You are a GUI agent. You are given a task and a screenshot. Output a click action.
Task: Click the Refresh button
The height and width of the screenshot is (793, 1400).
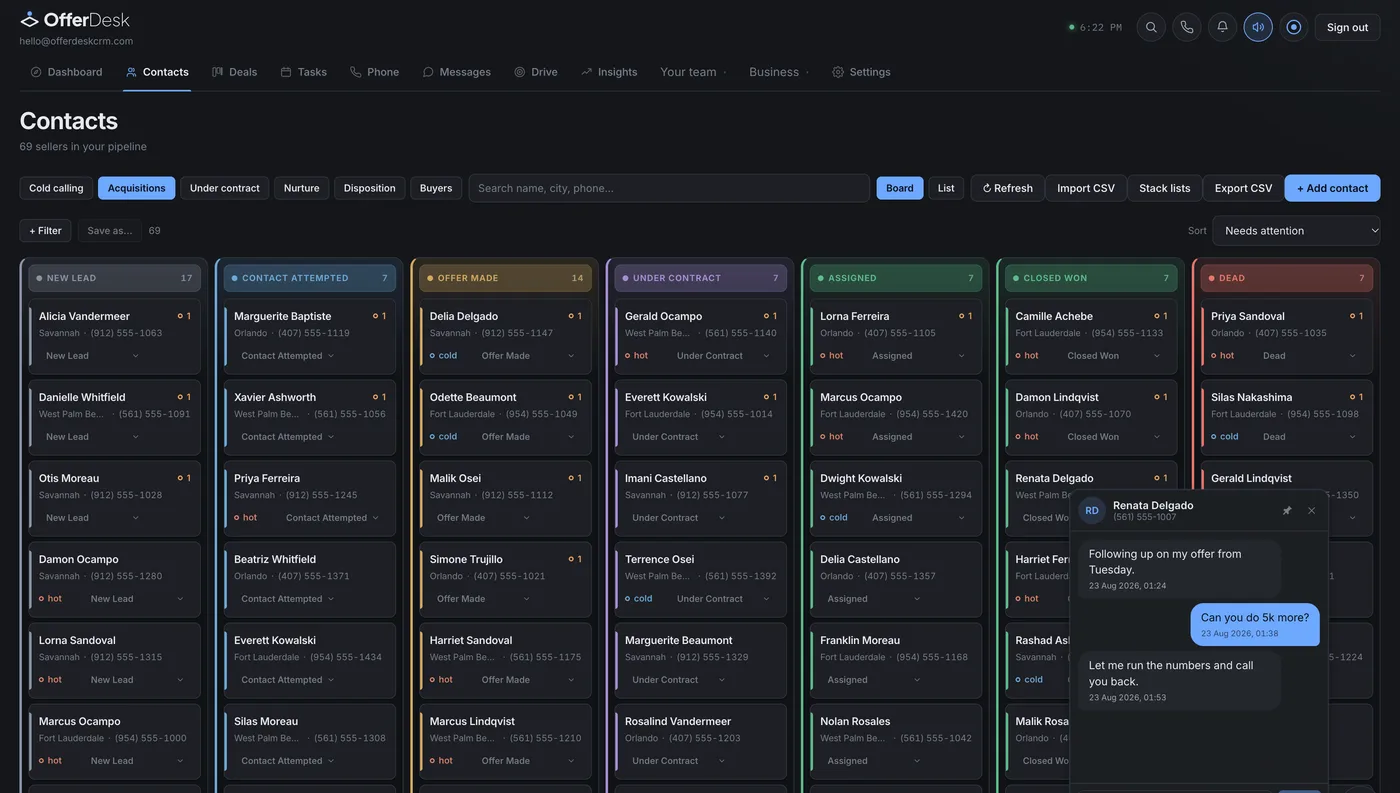tap(1008, 188)
